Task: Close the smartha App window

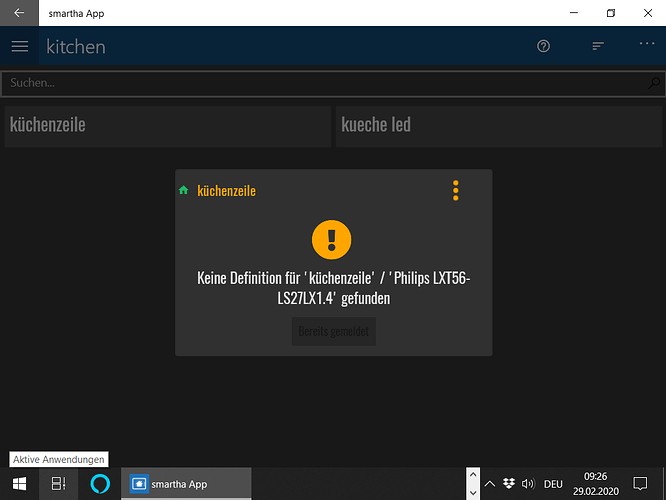Action: pyautogui.click(x=648, y=13)
